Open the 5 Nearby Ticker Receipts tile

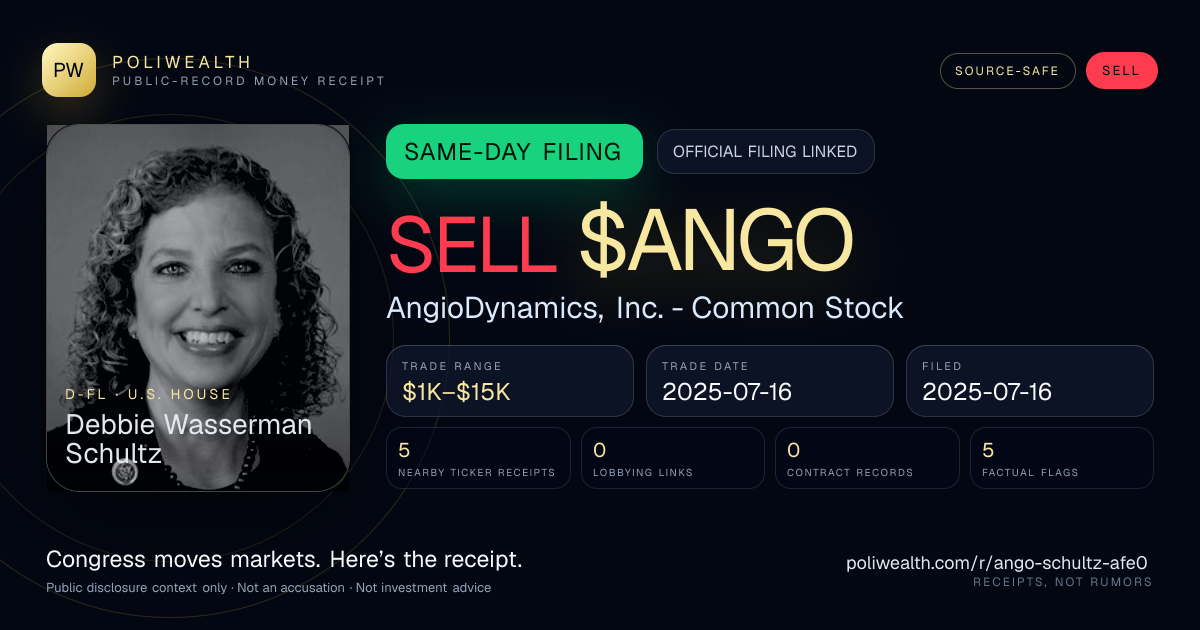[478, 458]
